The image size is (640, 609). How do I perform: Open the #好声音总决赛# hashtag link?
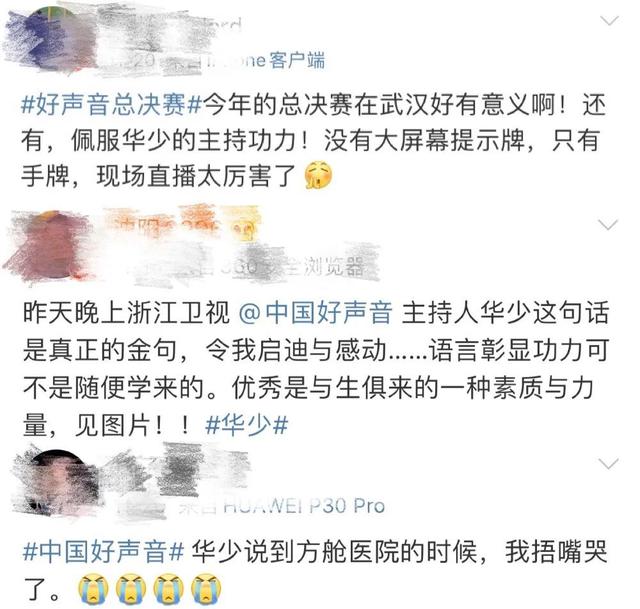[111, 104]
